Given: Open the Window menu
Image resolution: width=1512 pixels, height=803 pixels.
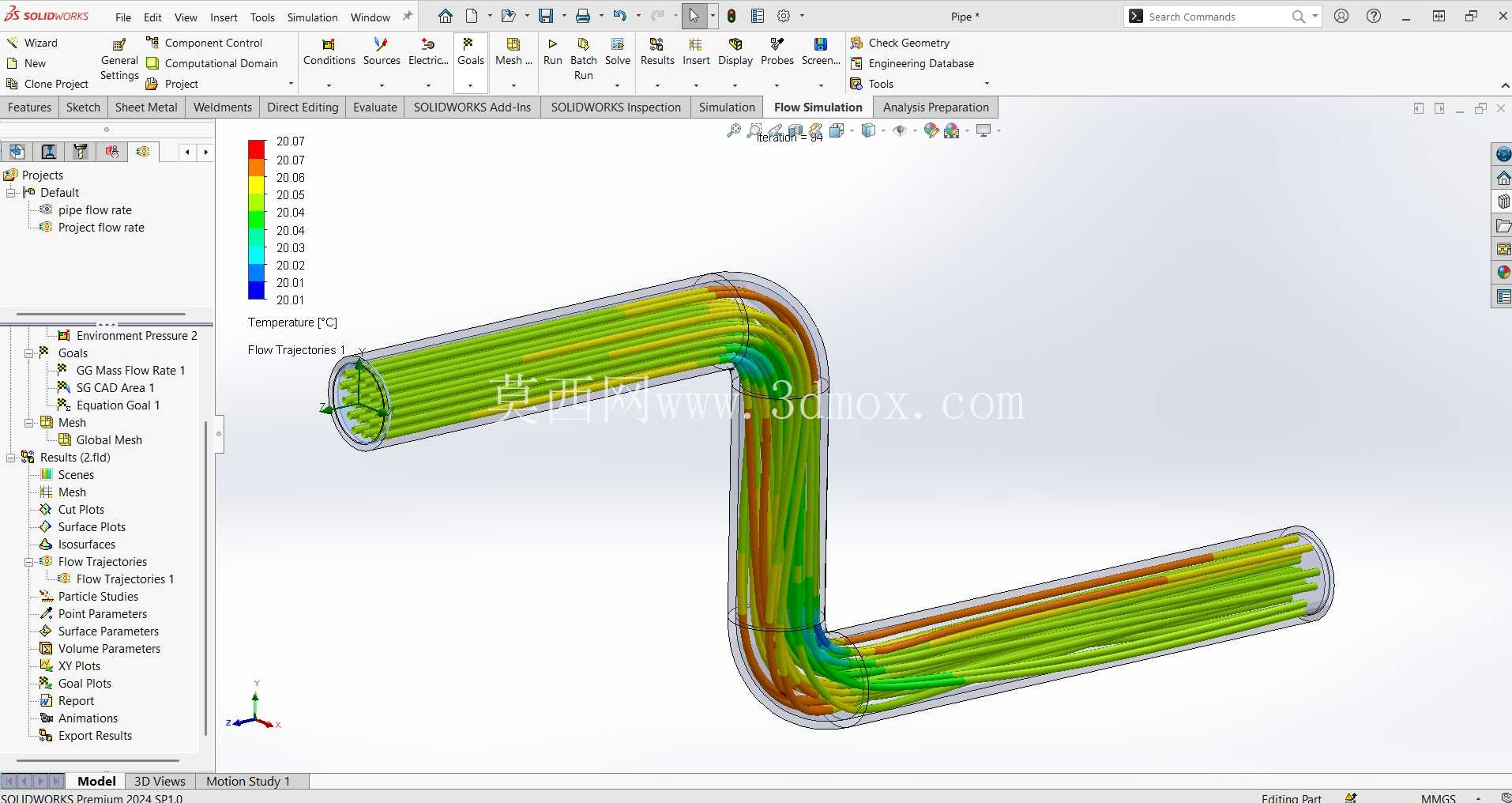Looking at the screenshot, I should (x=370, y=17).
